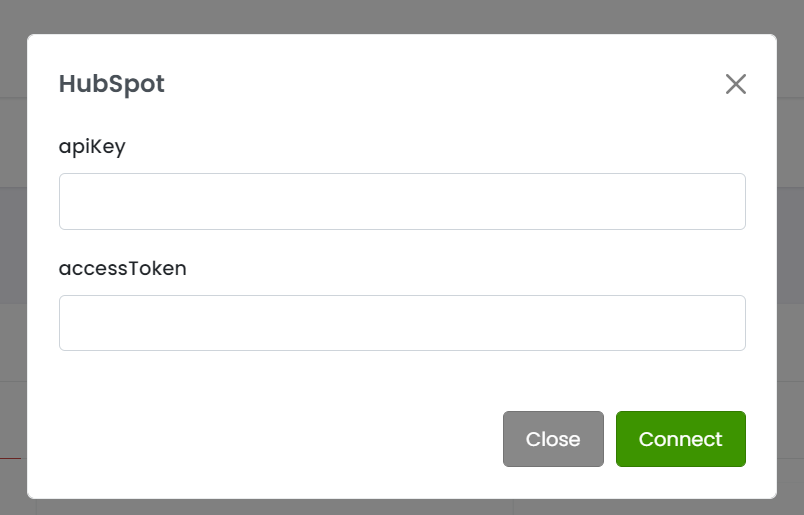The image size is (804, 515).
Task: Focus the accessToken text box
Action: (402, 323)
